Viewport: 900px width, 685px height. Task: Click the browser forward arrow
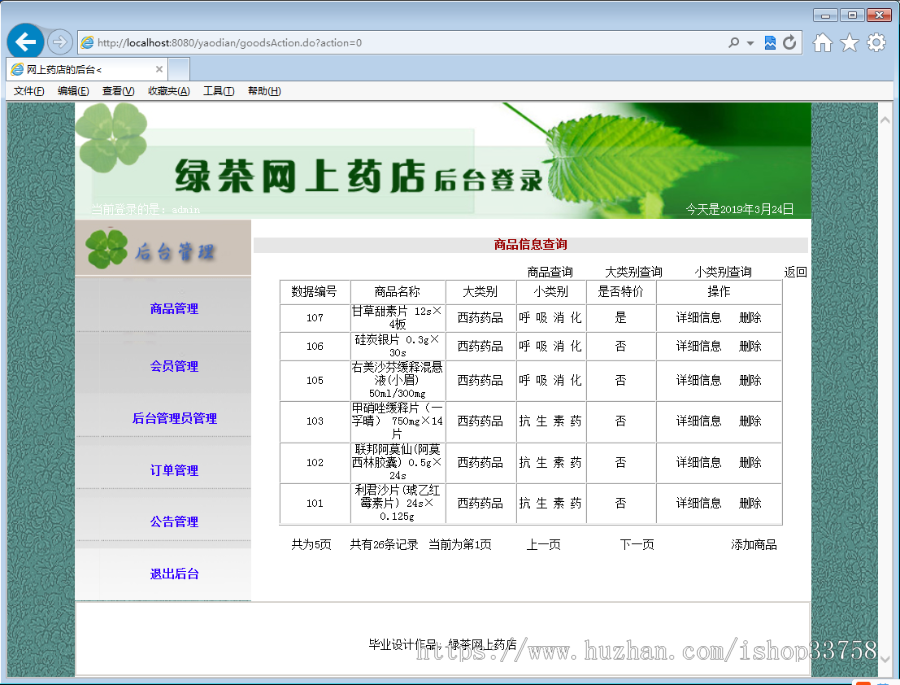coord(58,41)
